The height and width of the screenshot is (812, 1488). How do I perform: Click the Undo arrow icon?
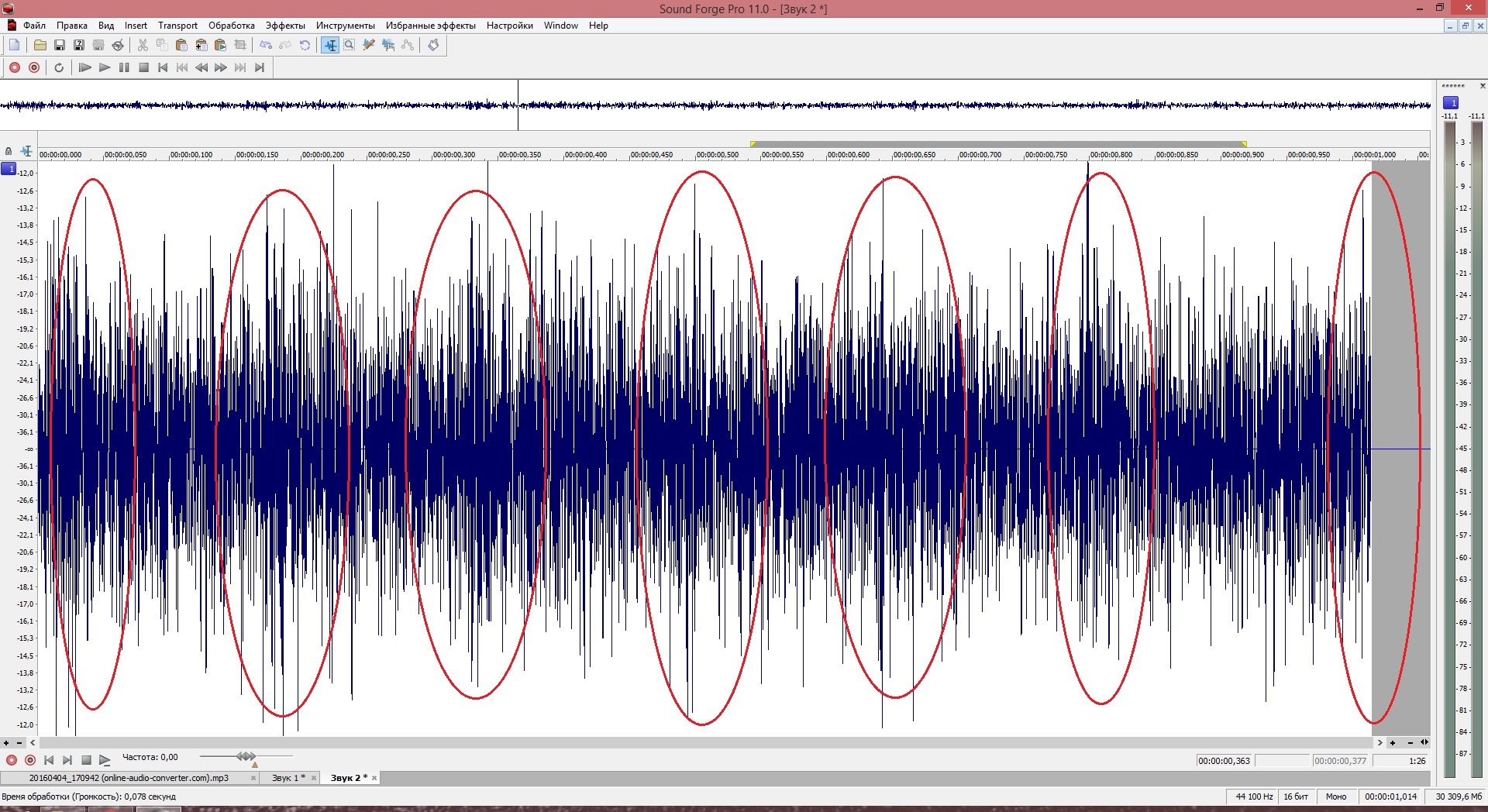[266, 45]
